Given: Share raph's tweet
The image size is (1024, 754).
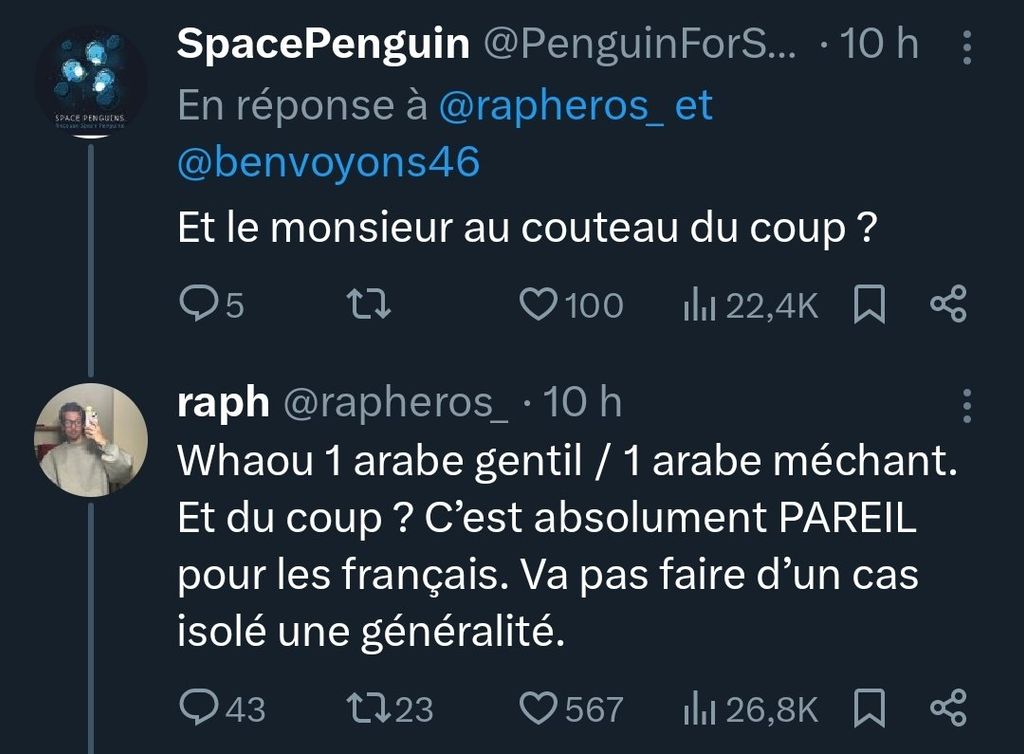Looking at the screenshot, I should [948, 708].
